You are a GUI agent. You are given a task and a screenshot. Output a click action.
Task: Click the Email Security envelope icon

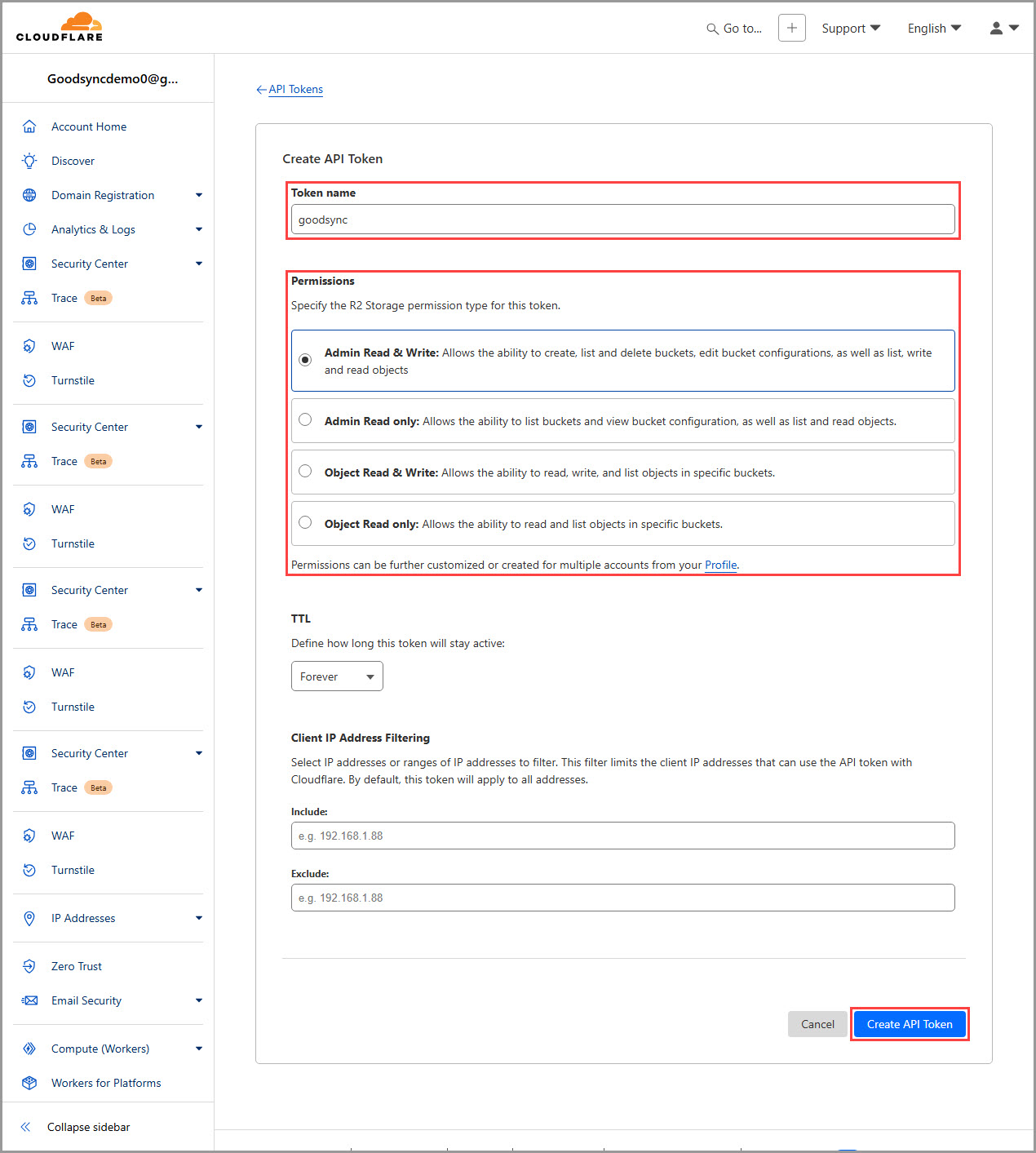(29, 1000)
